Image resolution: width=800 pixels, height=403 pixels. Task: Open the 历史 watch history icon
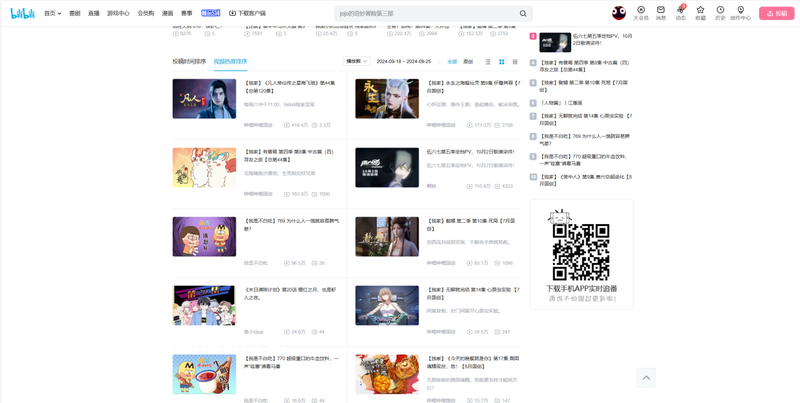pyautogui.click(x=720, y=13)
